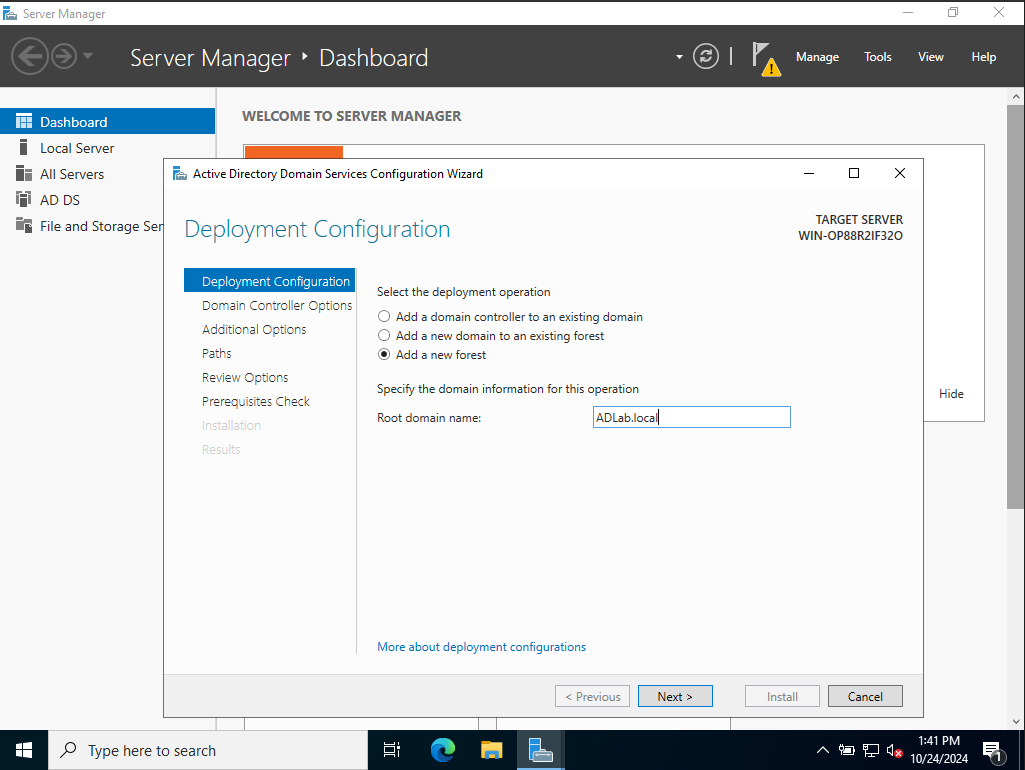
Task: Open the notifications flag with warning
Action: 766,59
